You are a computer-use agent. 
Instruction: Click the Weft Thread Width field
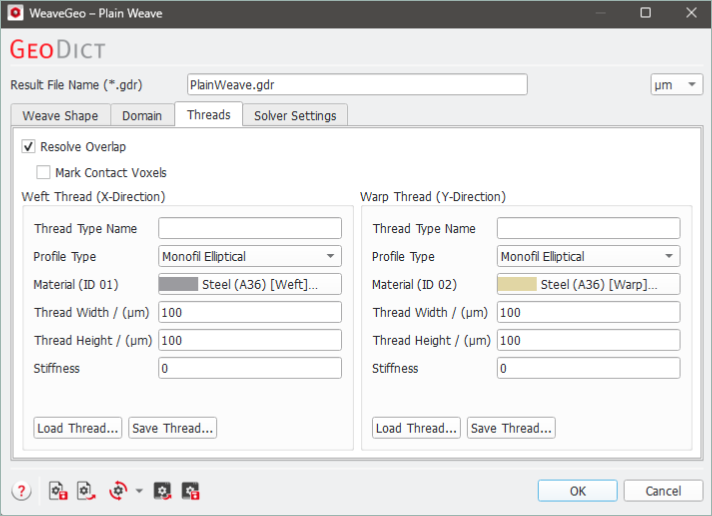[250, 313]
